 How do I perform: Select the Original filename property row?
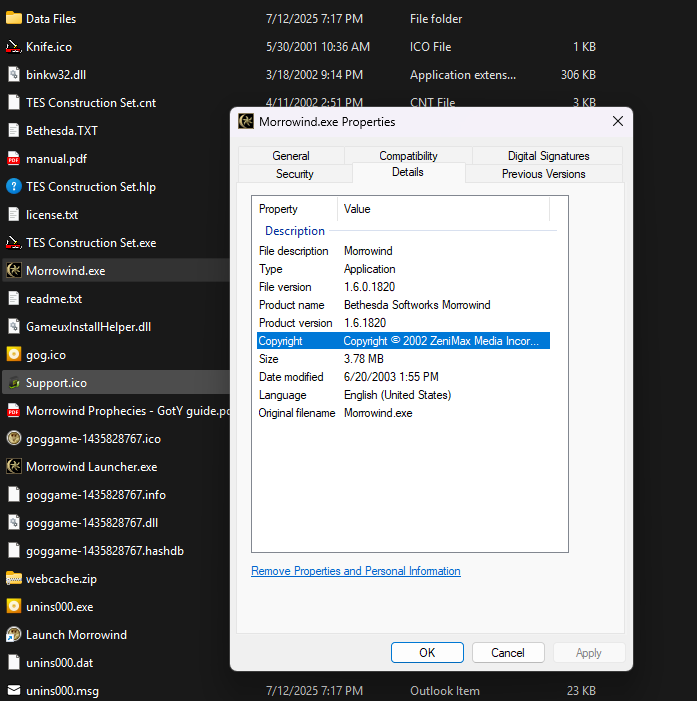click(x=403, y=413)
